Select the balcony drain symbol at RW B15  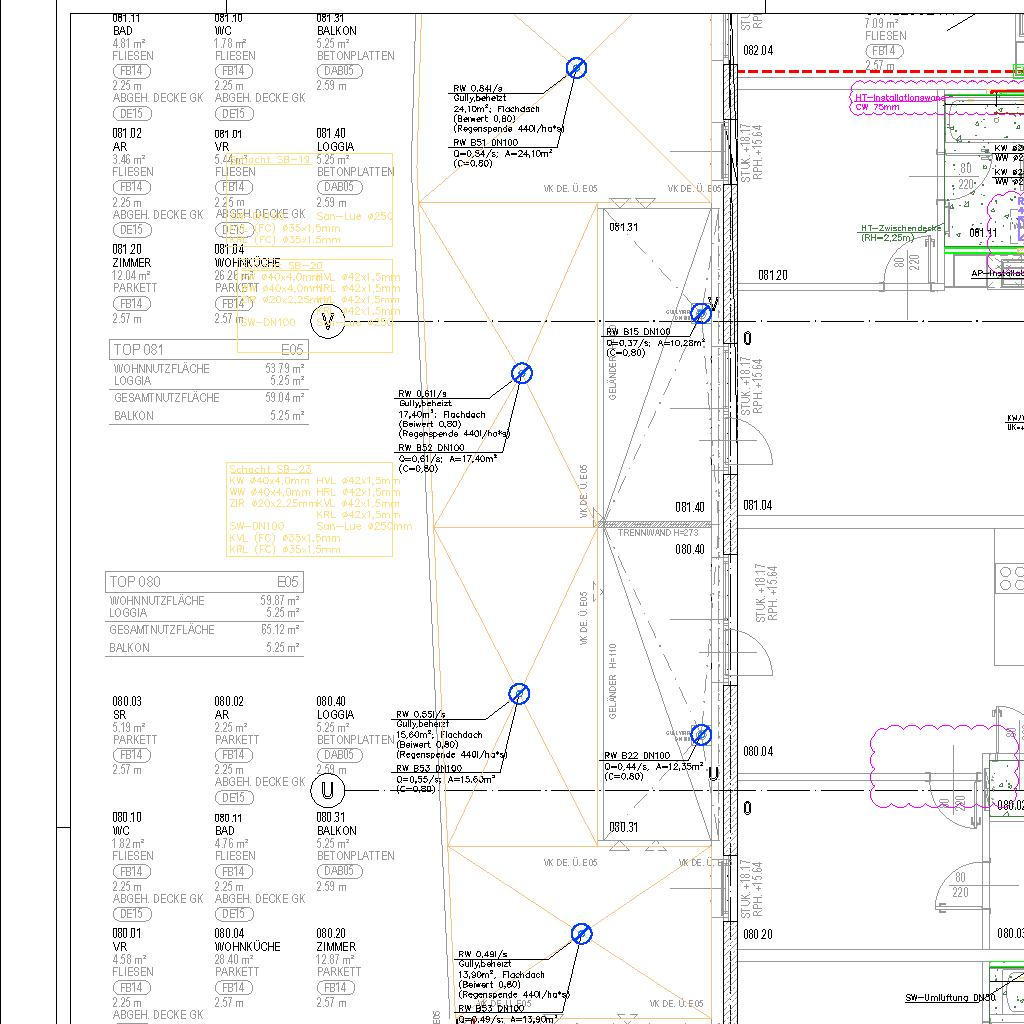click(x=701, y=313)
